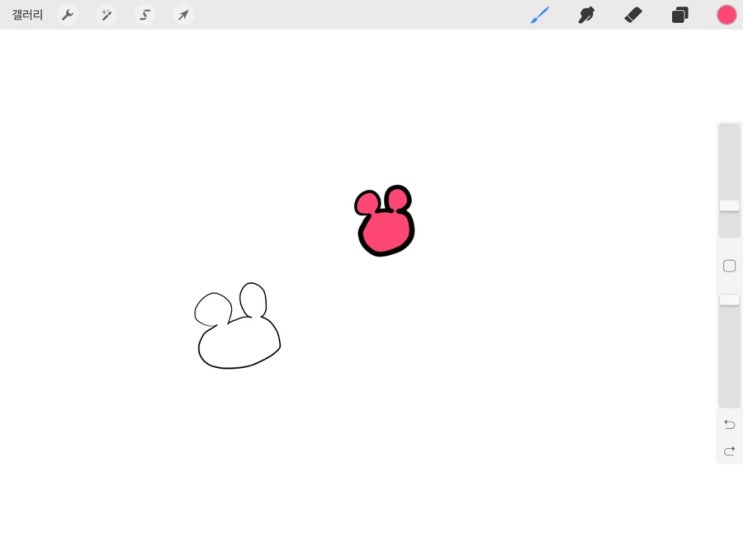
Task: Tap the outlined mouse head sketch
Action: [237, 326]
